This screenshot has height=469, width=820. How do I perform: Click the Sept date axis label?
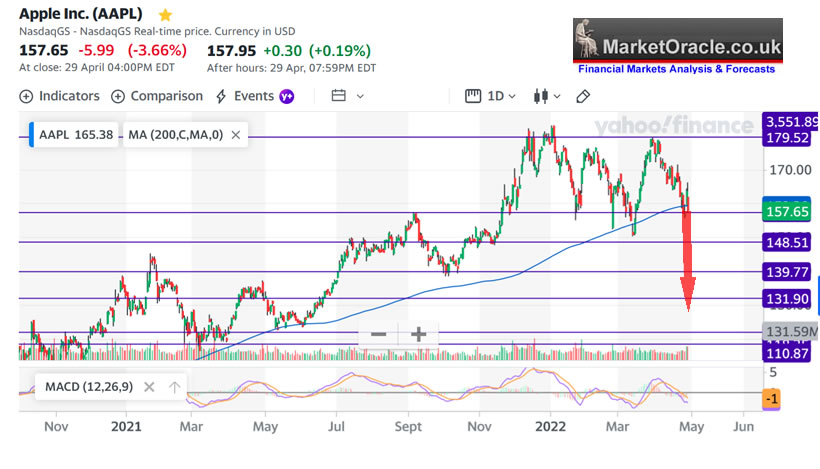coord(408,427)
